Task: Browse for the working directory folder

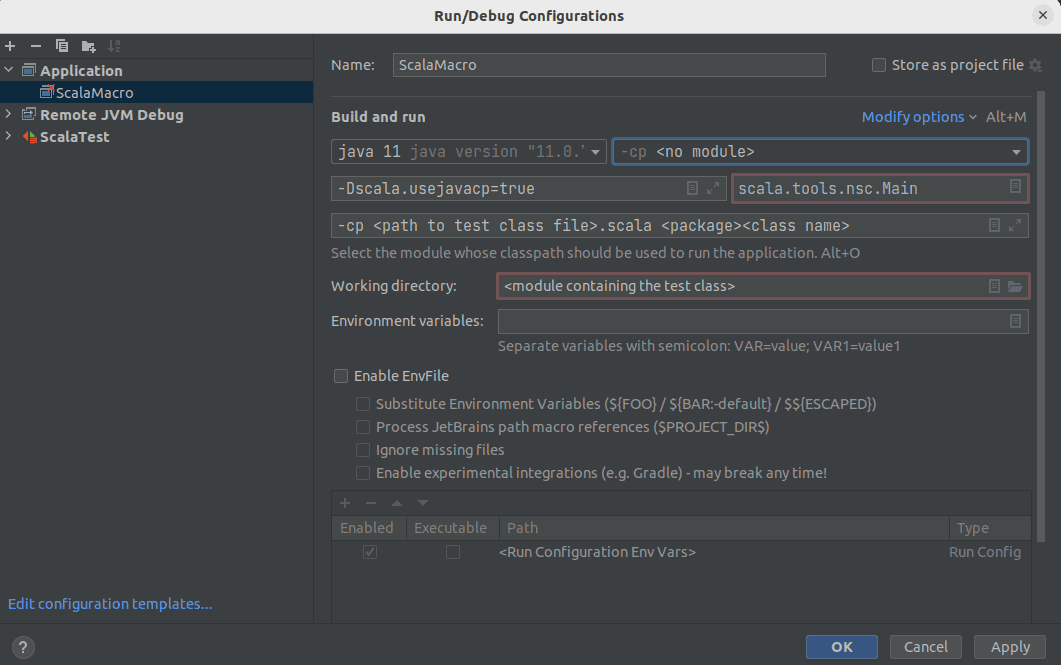Action: tap(1015, 286)
